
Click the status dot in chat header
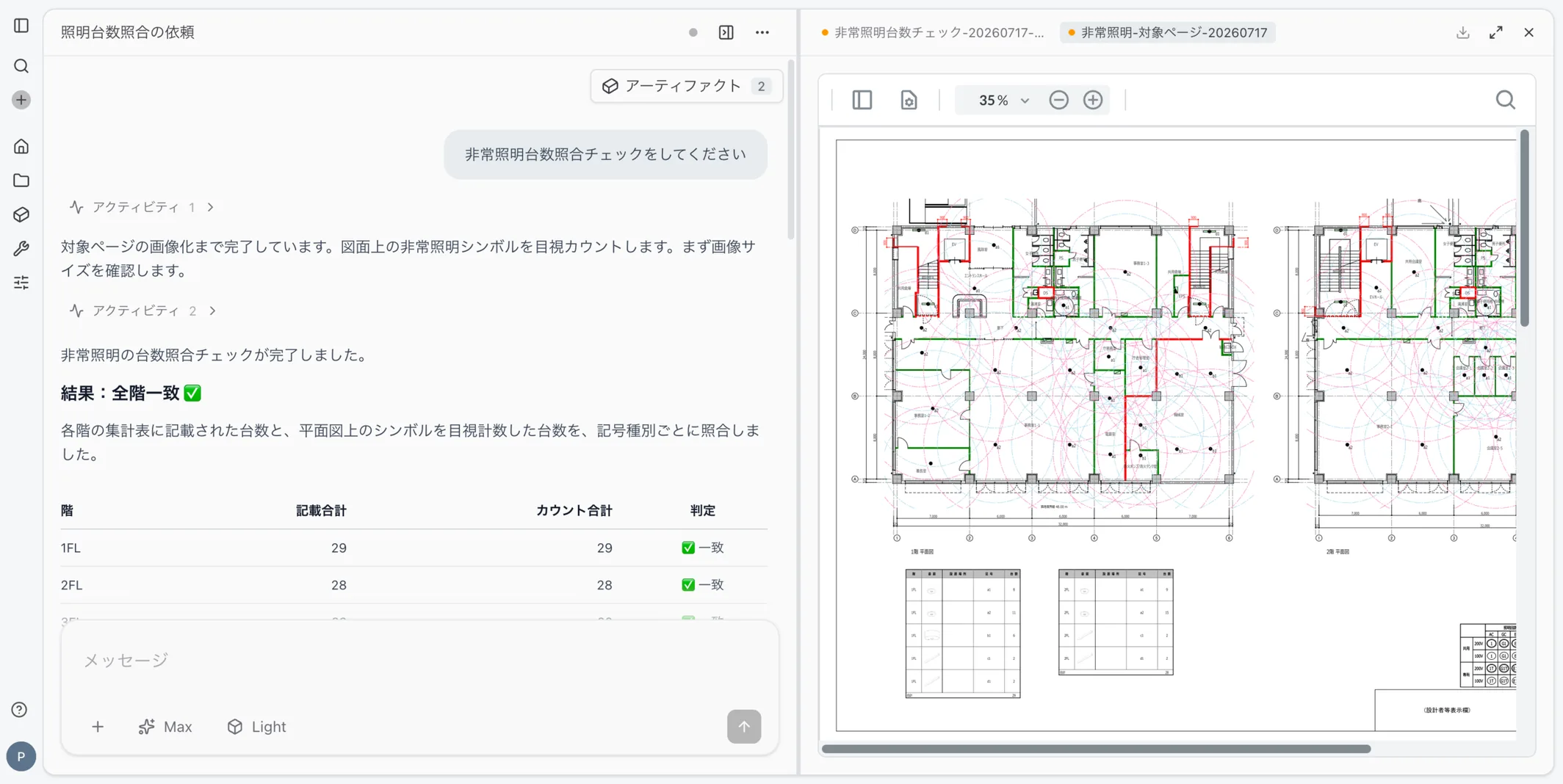pos(693,32)
